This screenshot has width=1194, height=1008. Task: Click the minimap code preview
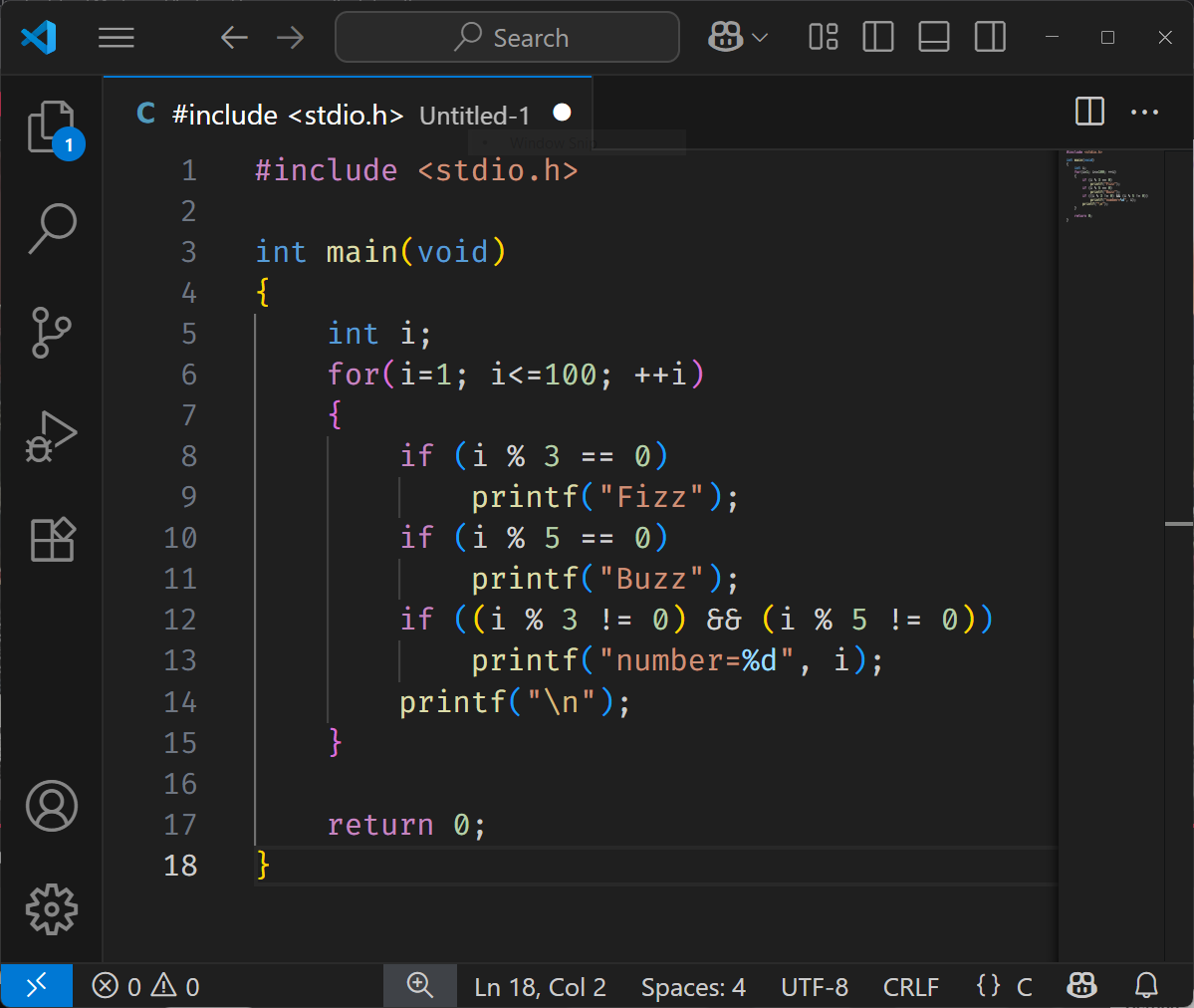(x=1110, y=186)
